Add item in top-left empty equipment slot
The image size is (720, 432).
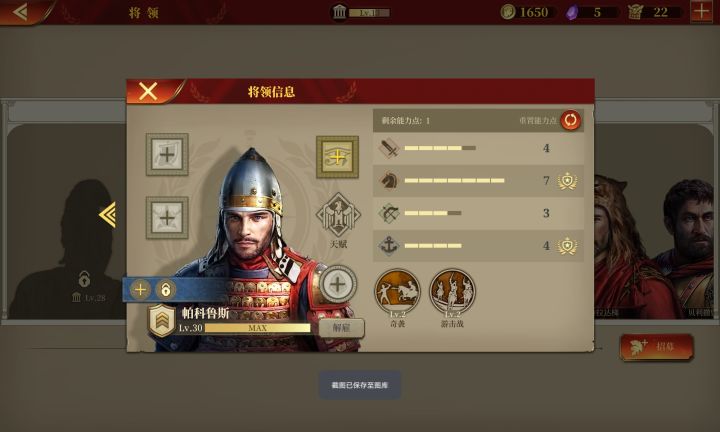tap(167, 155)
